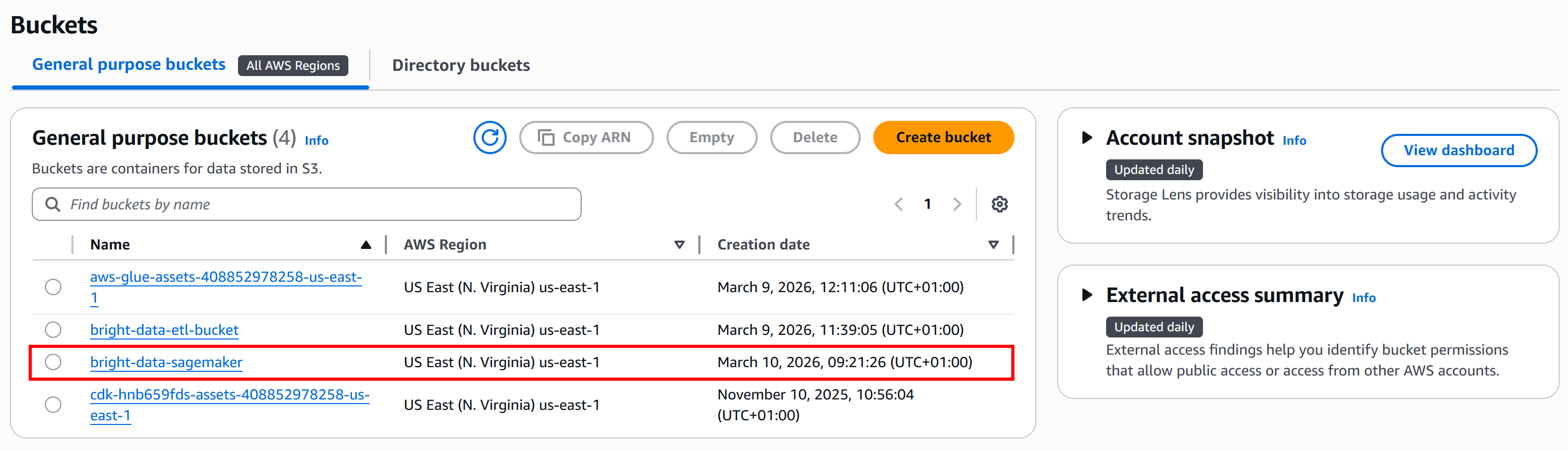
Task: Click November 10, 2025, 10:56:04 date cell
Action: click(816, 405)
